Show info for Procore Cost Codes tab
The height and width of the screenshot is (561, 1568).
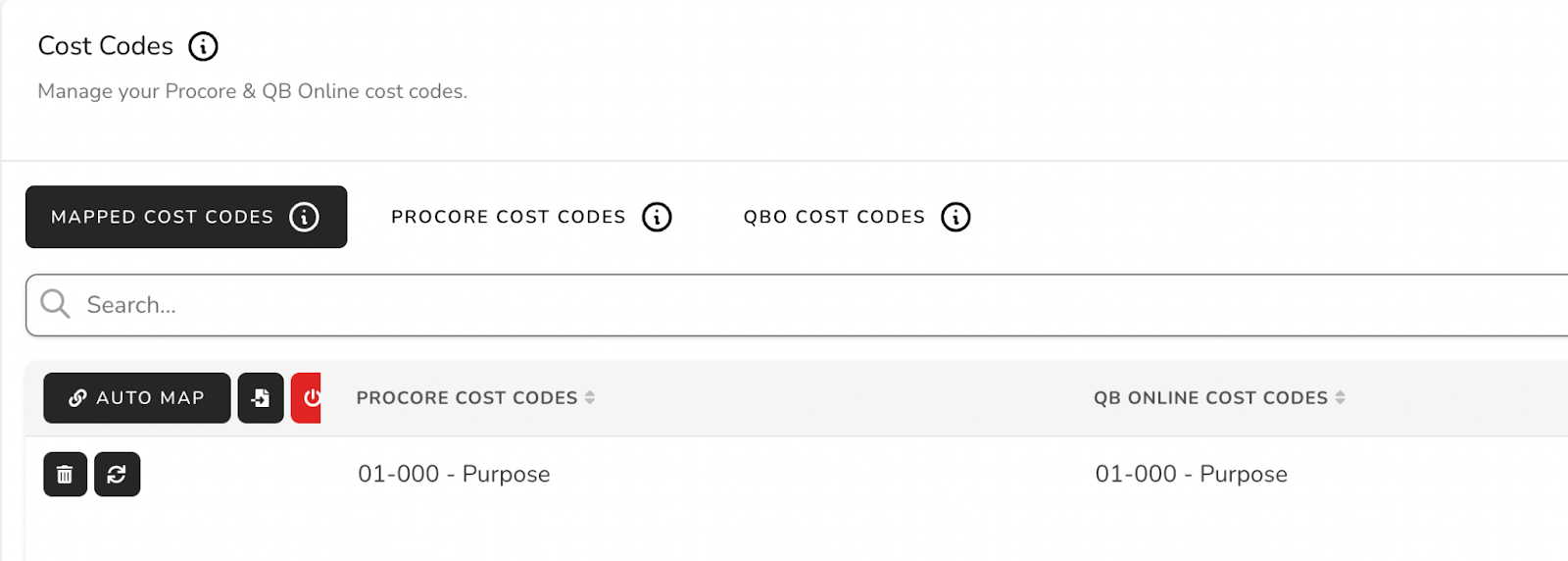pos(657,217)
